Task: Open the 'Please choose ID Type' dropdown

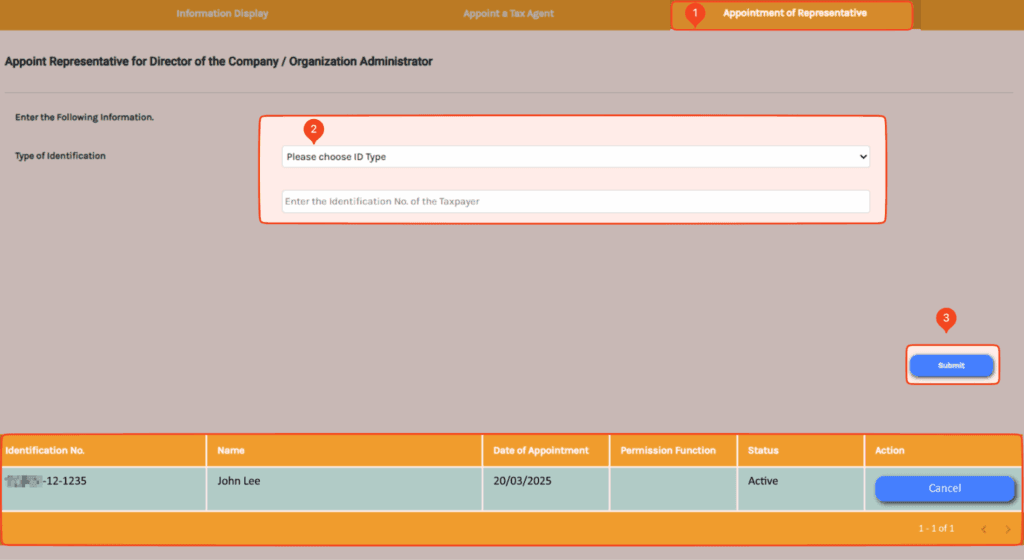Action: point(575,157)
